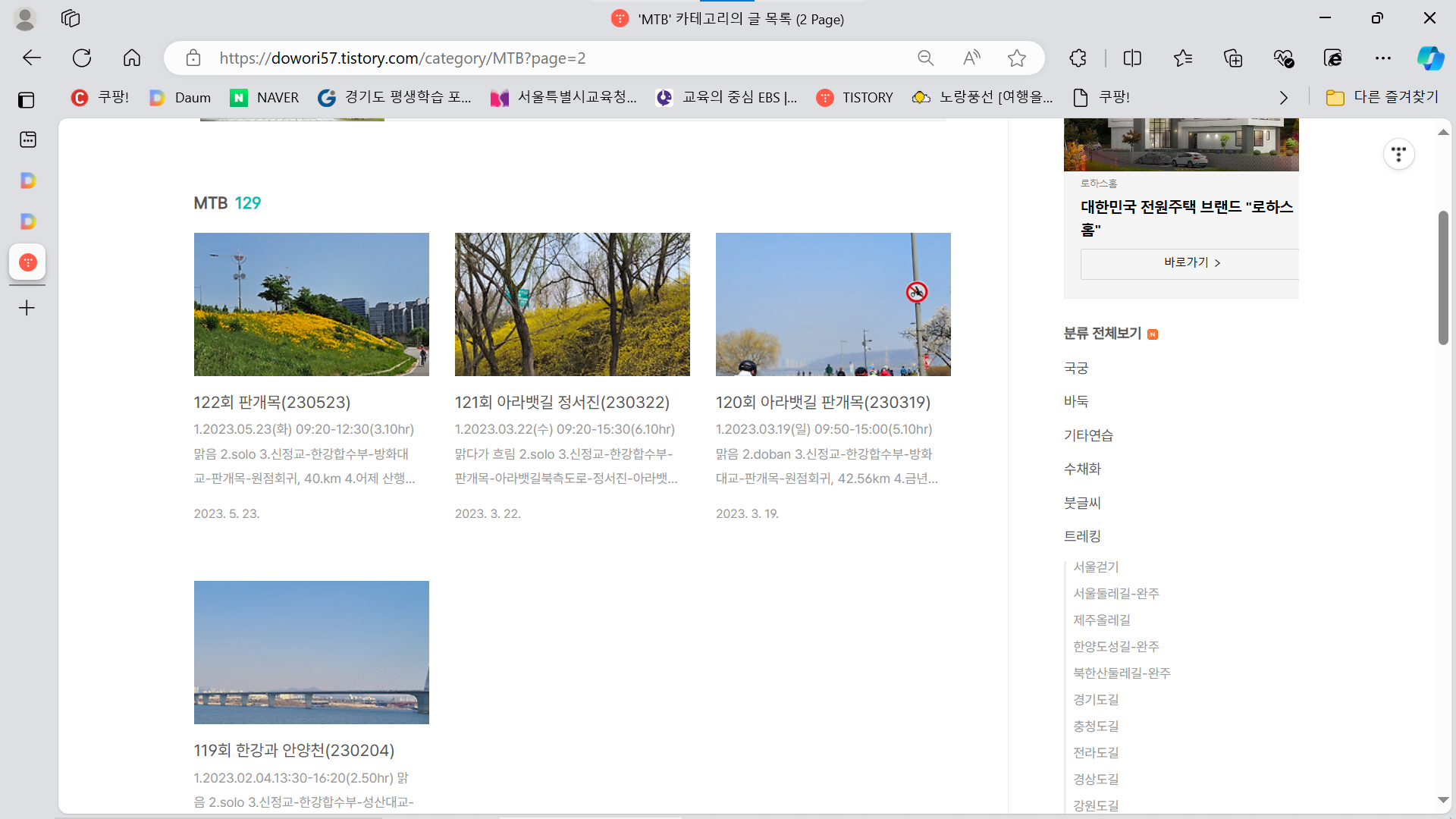Refresh the current page
1456x819 pixels.
(82, 58)
